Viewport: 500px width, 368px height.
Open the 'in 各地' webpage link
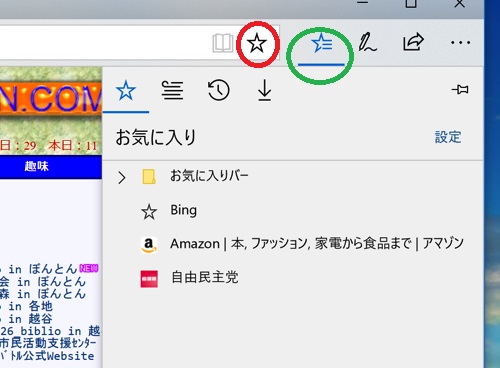point(27,306)
